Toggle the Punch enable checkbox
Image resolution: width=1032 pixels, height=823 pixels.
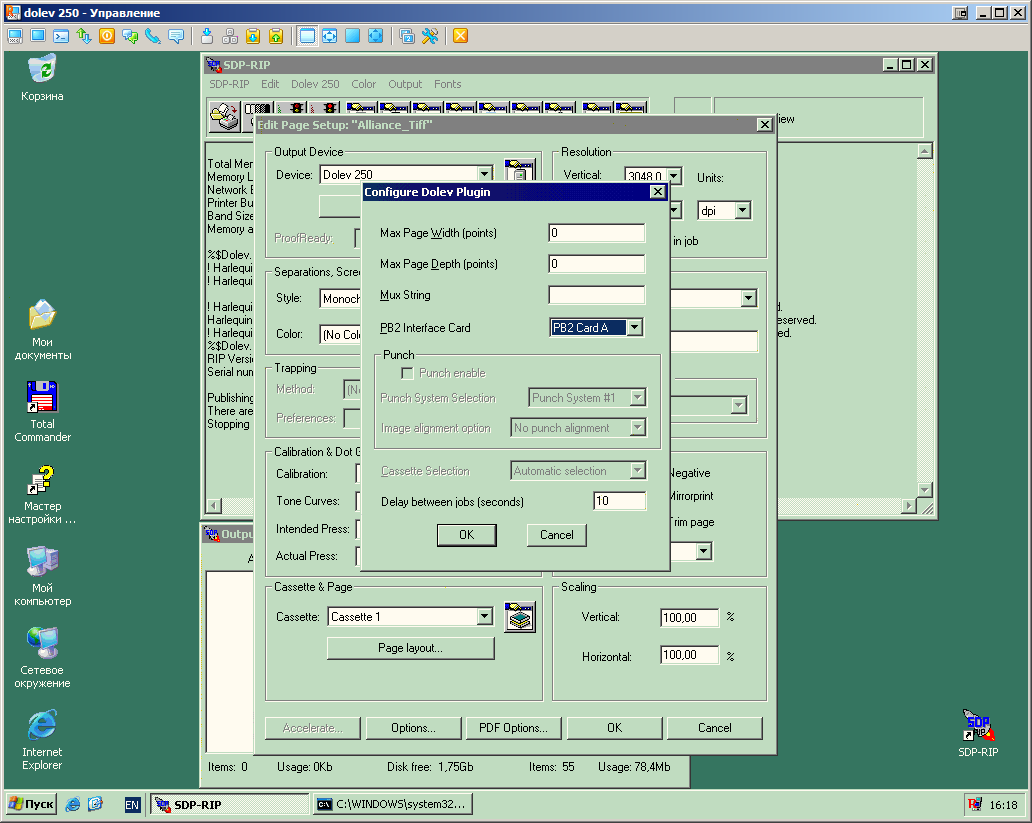[x=407, y=373]
